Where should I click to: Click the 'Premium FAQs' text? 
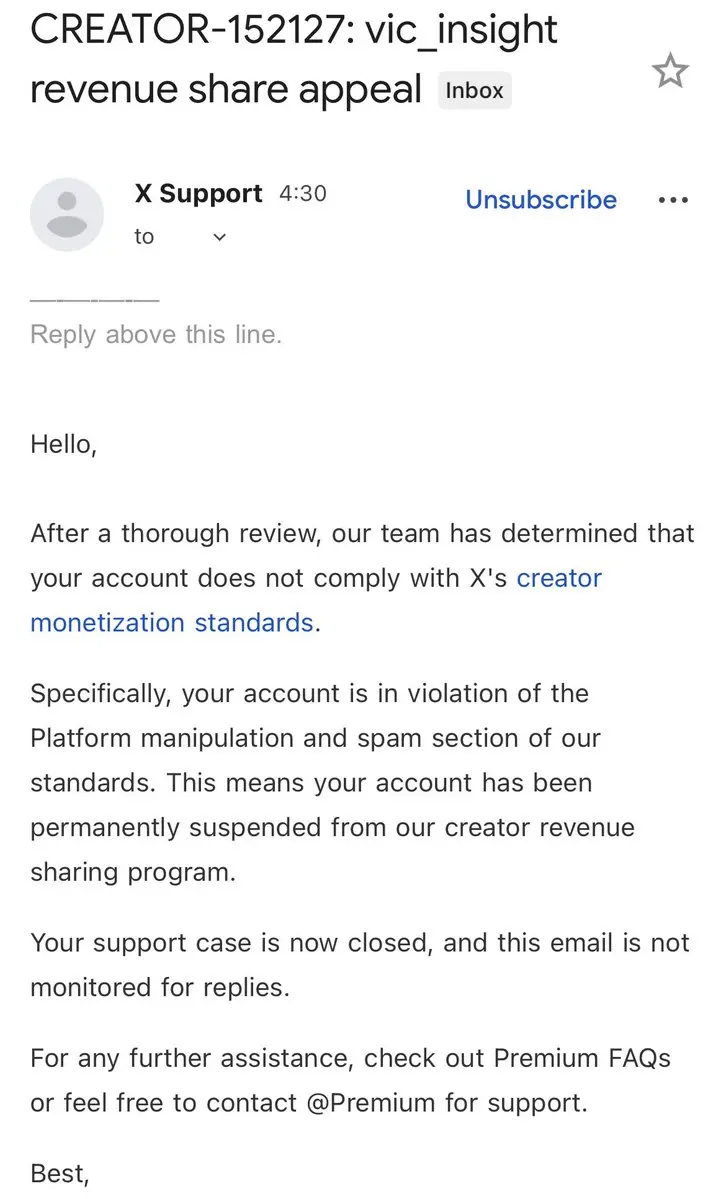(582, 1058)
